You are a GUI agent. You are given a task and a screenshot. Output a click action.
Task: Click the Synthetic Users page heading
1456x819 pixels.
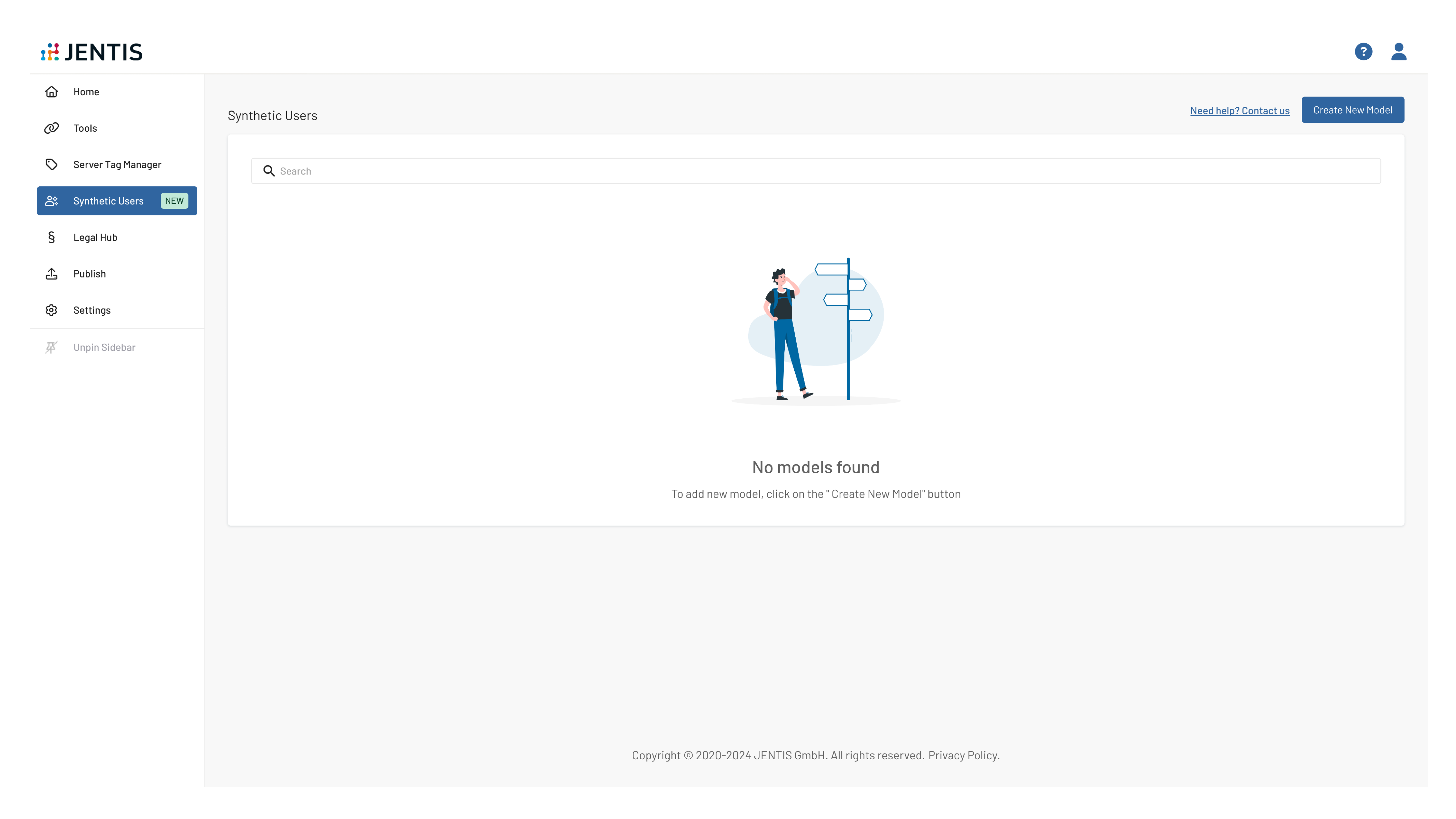(272, 115)
